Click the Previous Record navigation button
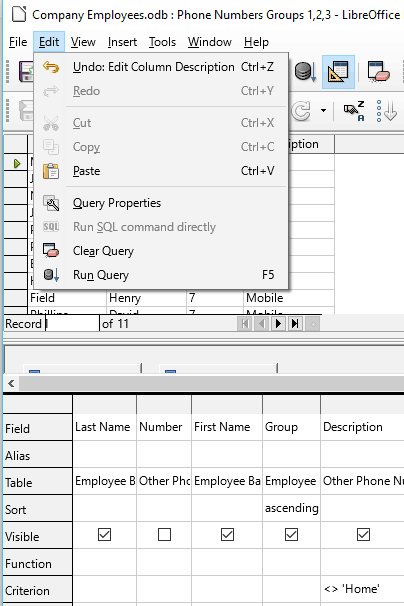The height and width of the screenshot is (606, 404). (x=262, y=323)
